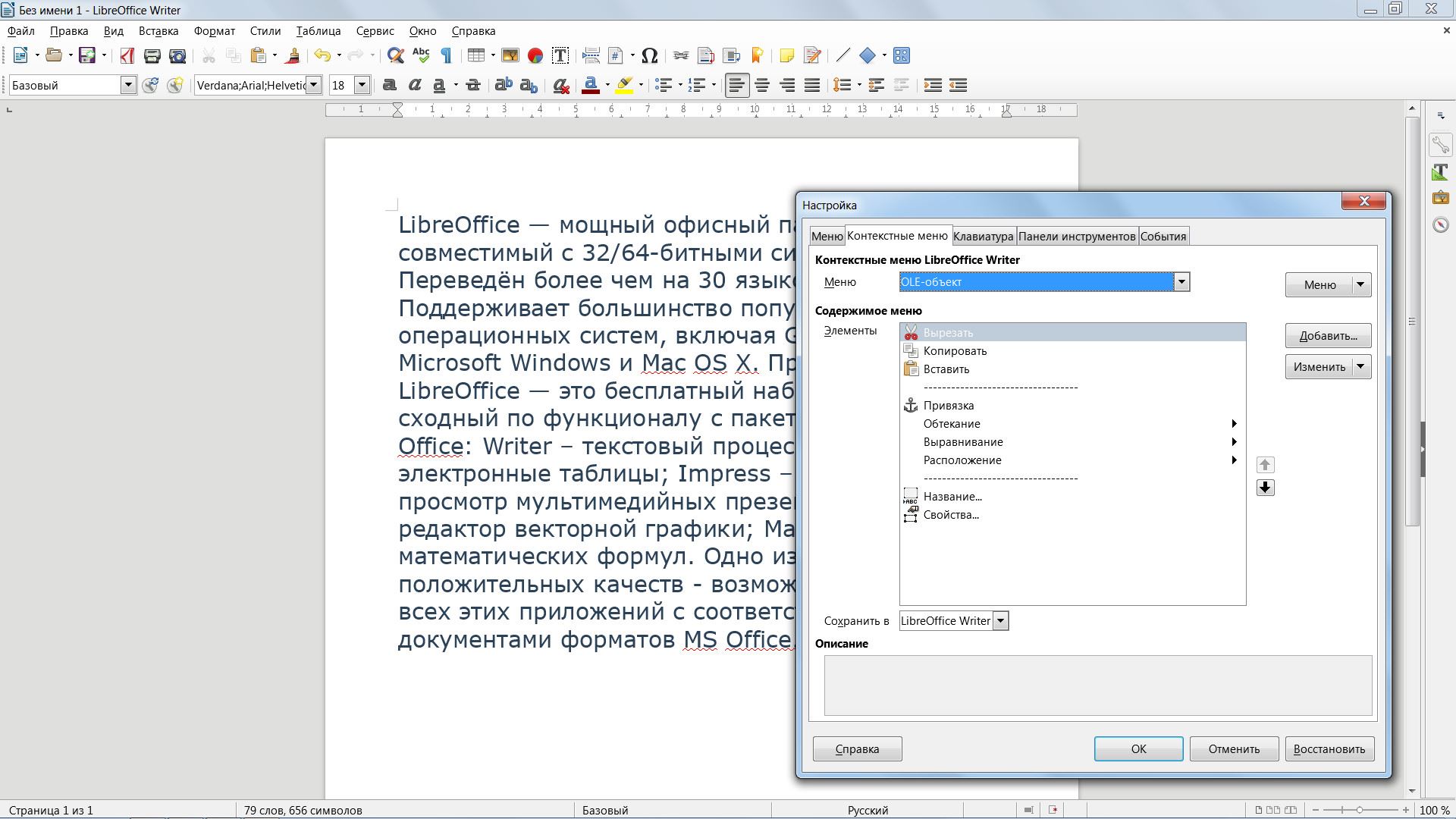Click the Clear Direct Formatting icon
The height and width of the screenshot is (819, 1456).
(561, 85)
